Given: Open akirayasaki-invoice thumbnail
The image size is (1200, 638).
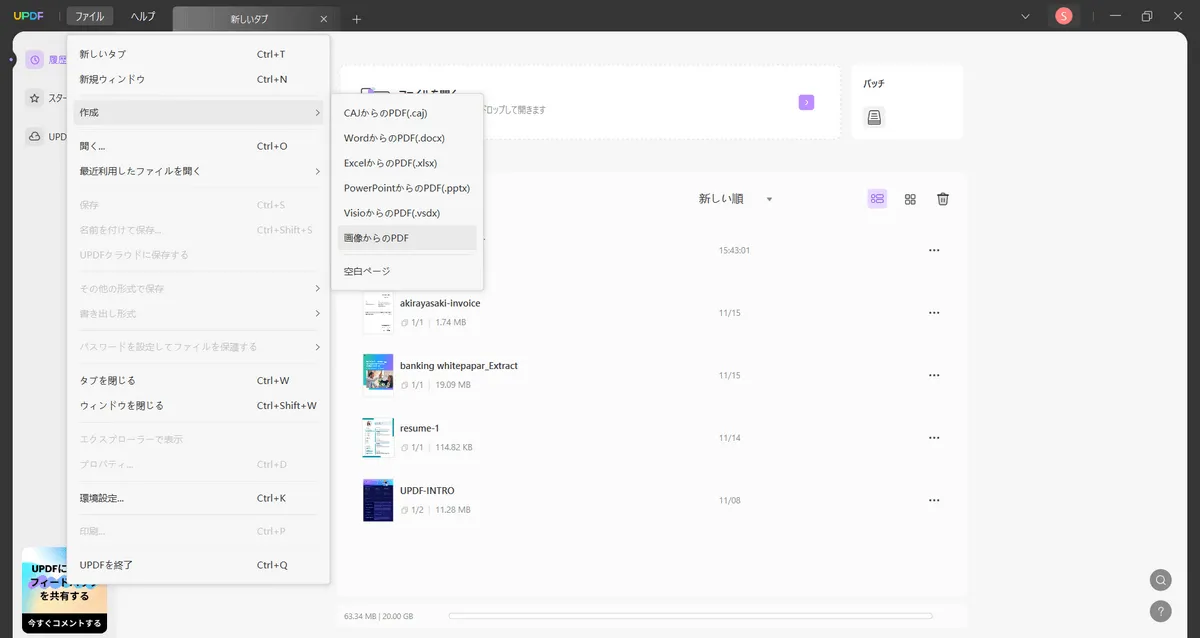Looking at the screenshot, I should (378, 313).
